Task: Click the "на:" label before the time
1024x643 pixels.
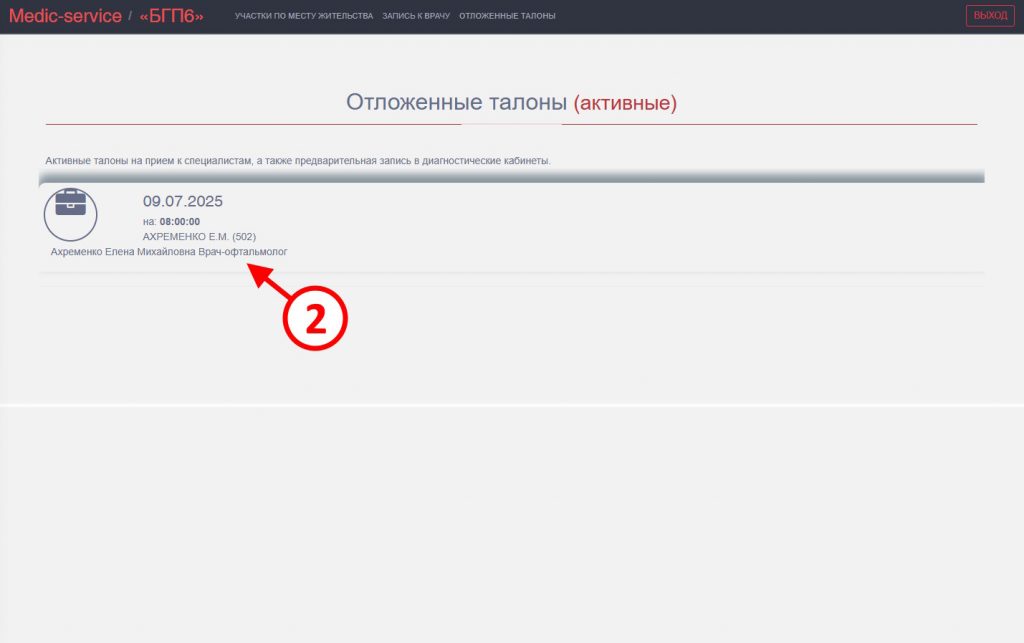Action: (x=149, y=222)
